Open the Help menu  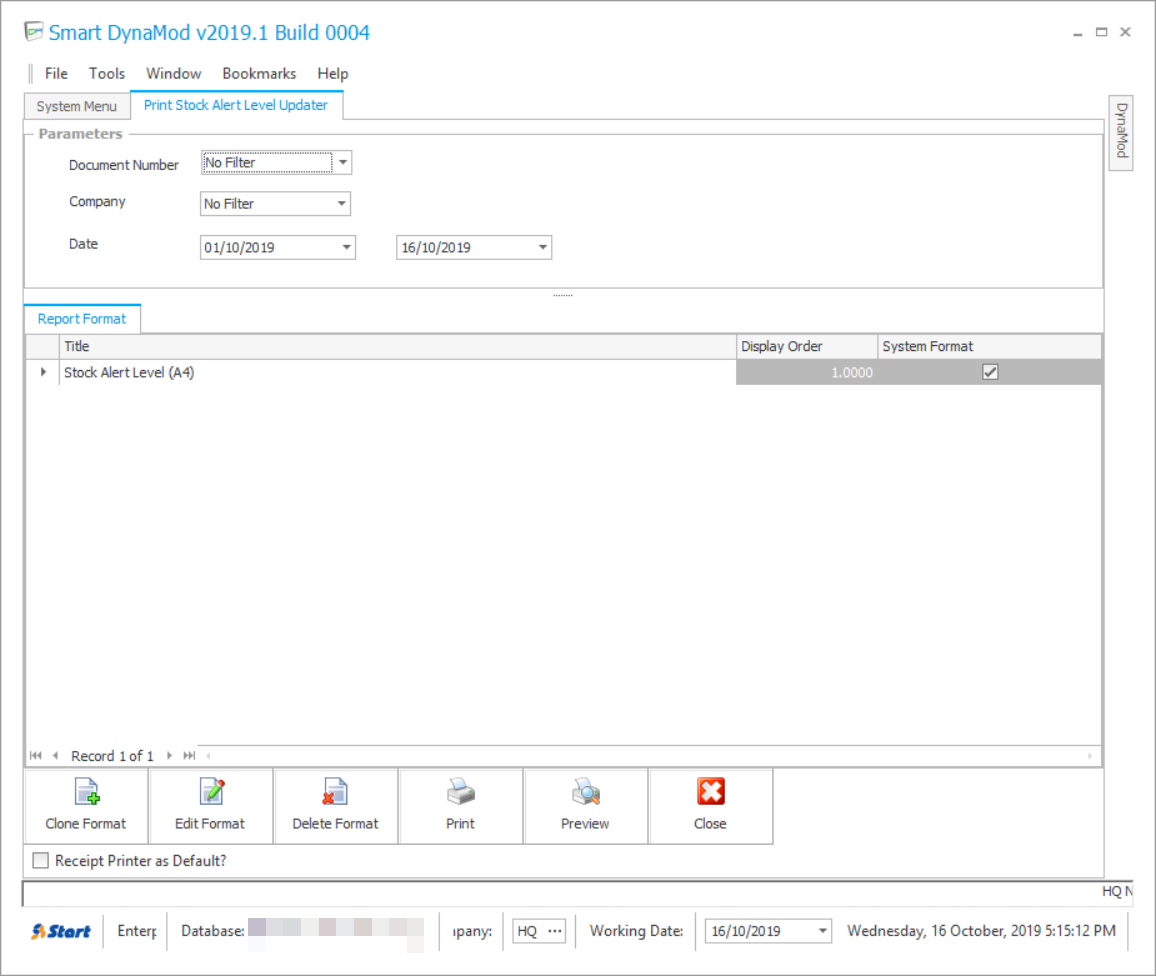pos(332,74)
